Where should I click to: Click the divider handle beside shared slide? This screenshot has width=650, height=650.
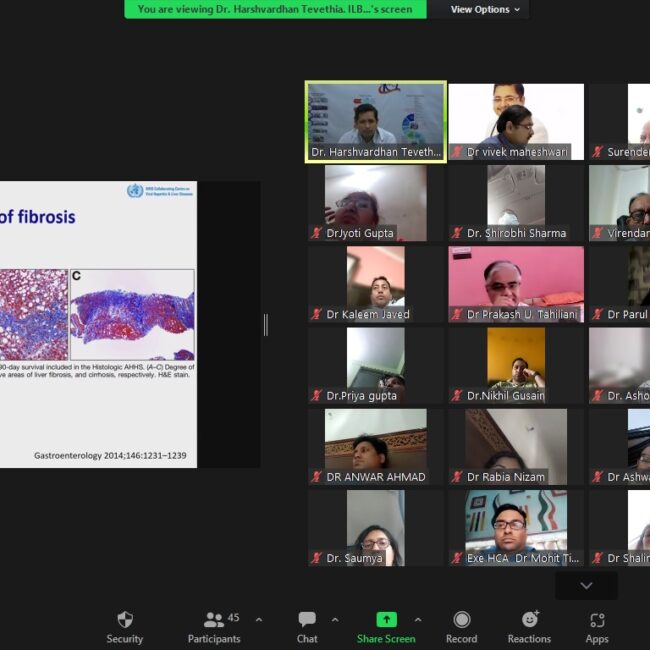tap(265, 324)
